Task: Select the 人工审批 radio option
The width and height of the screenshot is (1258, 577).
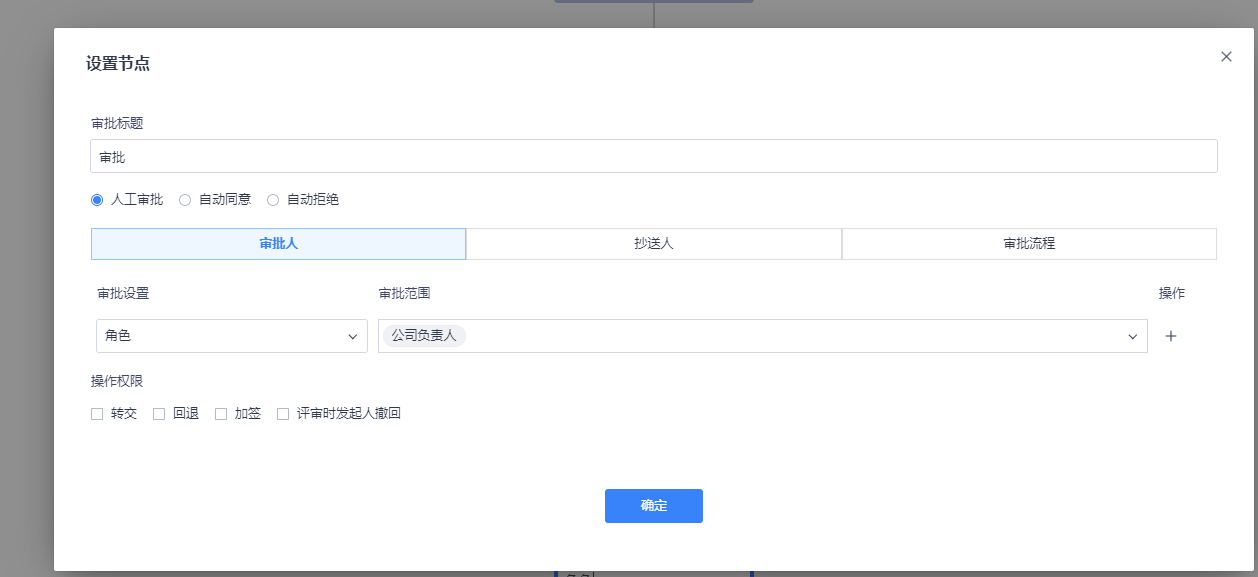Action: click(97, 199)
